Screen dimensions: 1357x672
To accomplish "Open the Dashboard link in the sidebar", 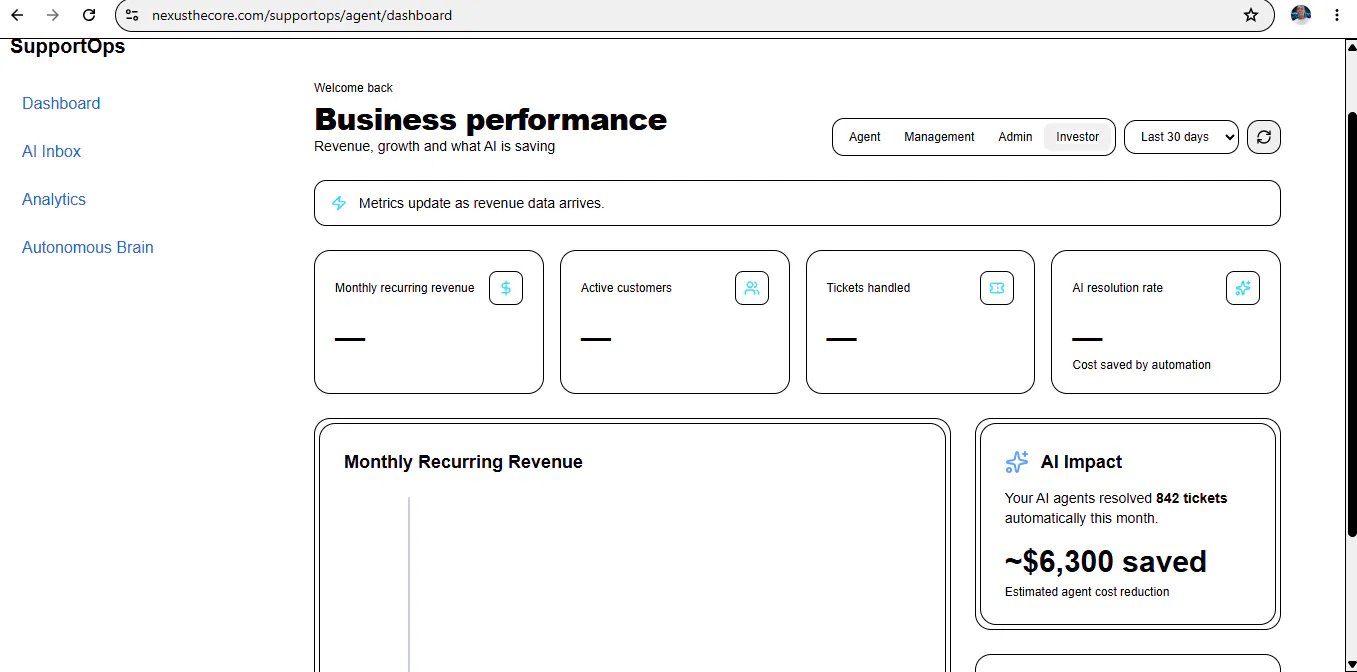I will [x=61, y=103].
